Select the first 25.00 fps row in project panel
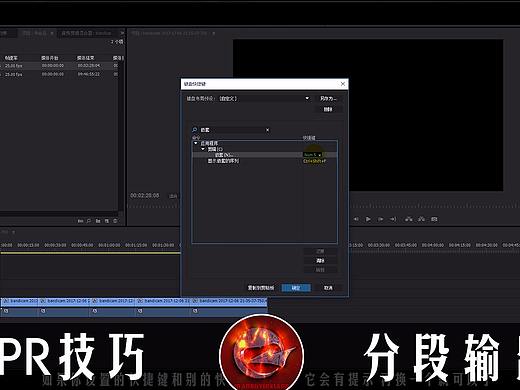The image size is (520, 390). coord(60,66)
